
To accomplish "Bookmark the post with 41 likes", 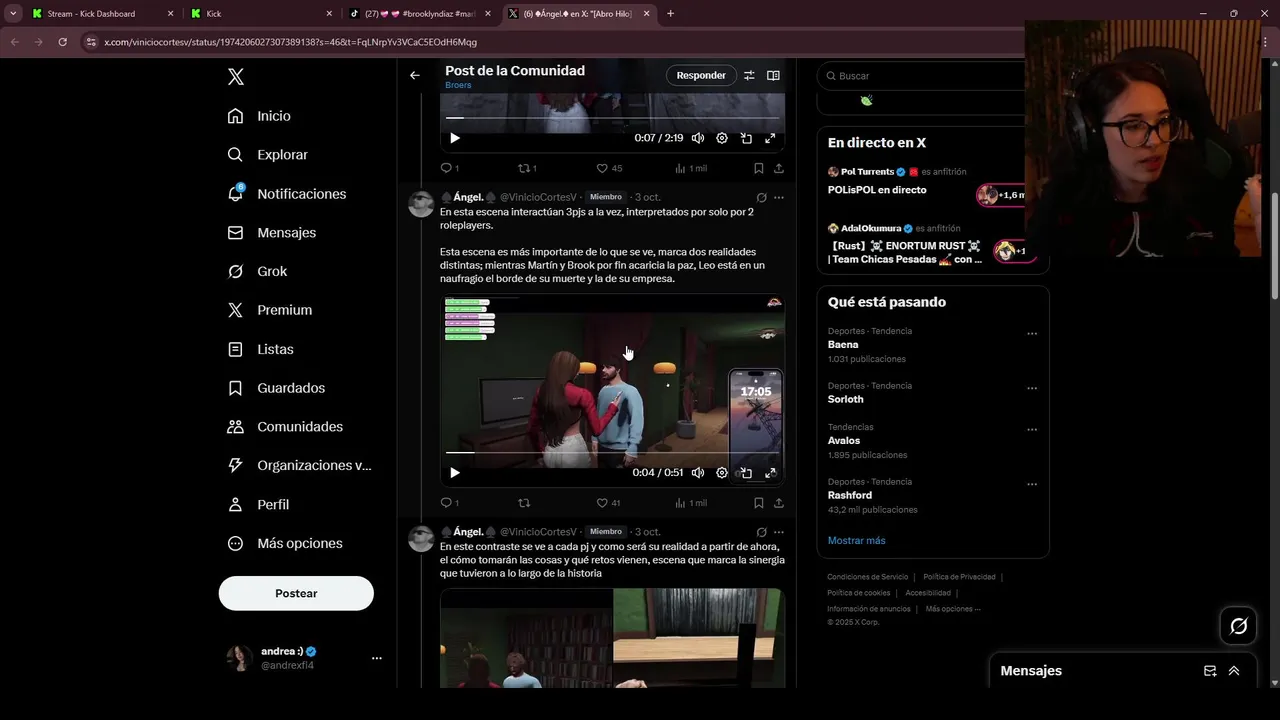I will pos(759,503).
